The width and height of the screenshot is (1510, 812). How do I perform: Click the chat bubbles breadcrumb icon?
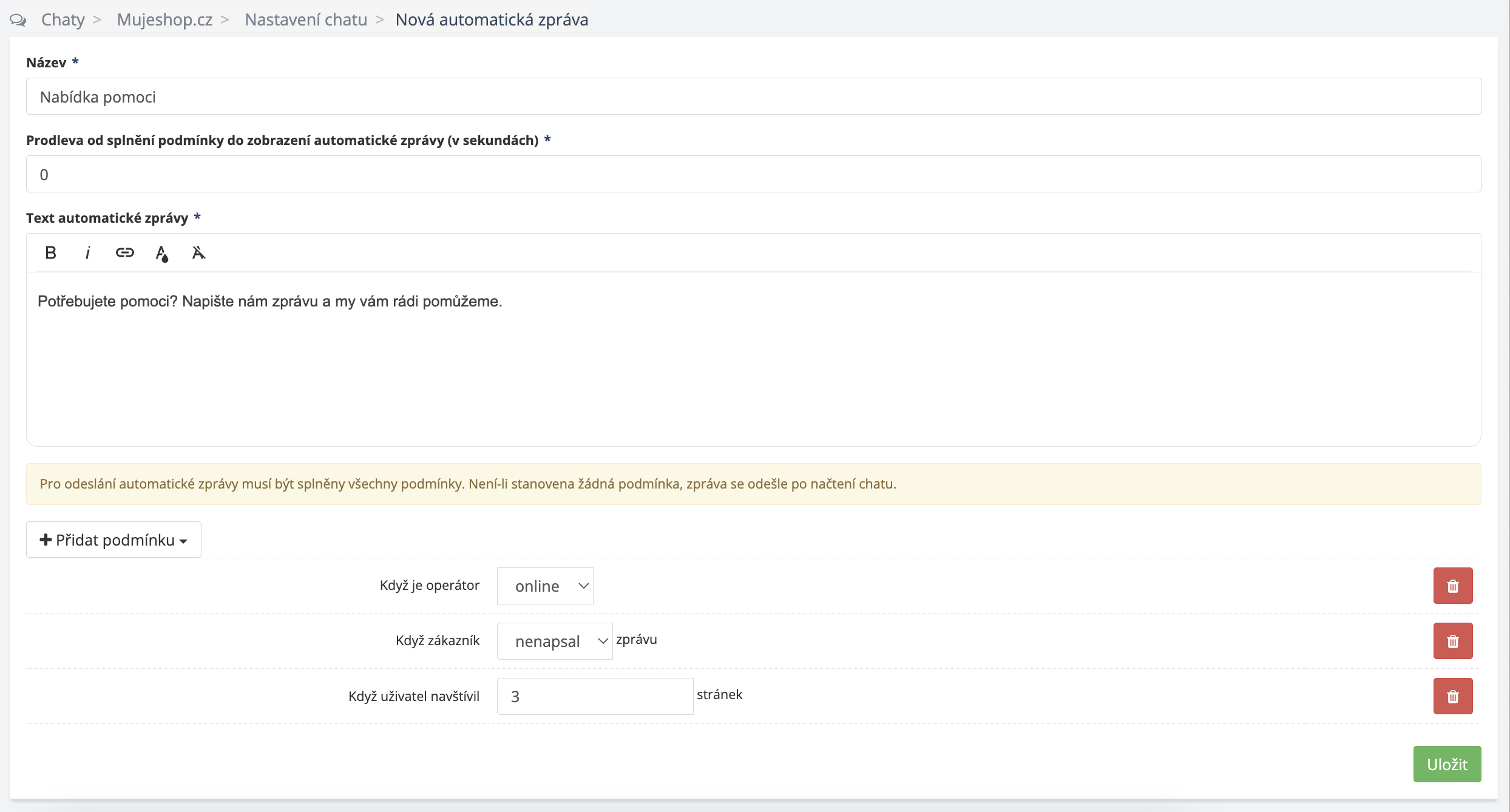point(18,20)
